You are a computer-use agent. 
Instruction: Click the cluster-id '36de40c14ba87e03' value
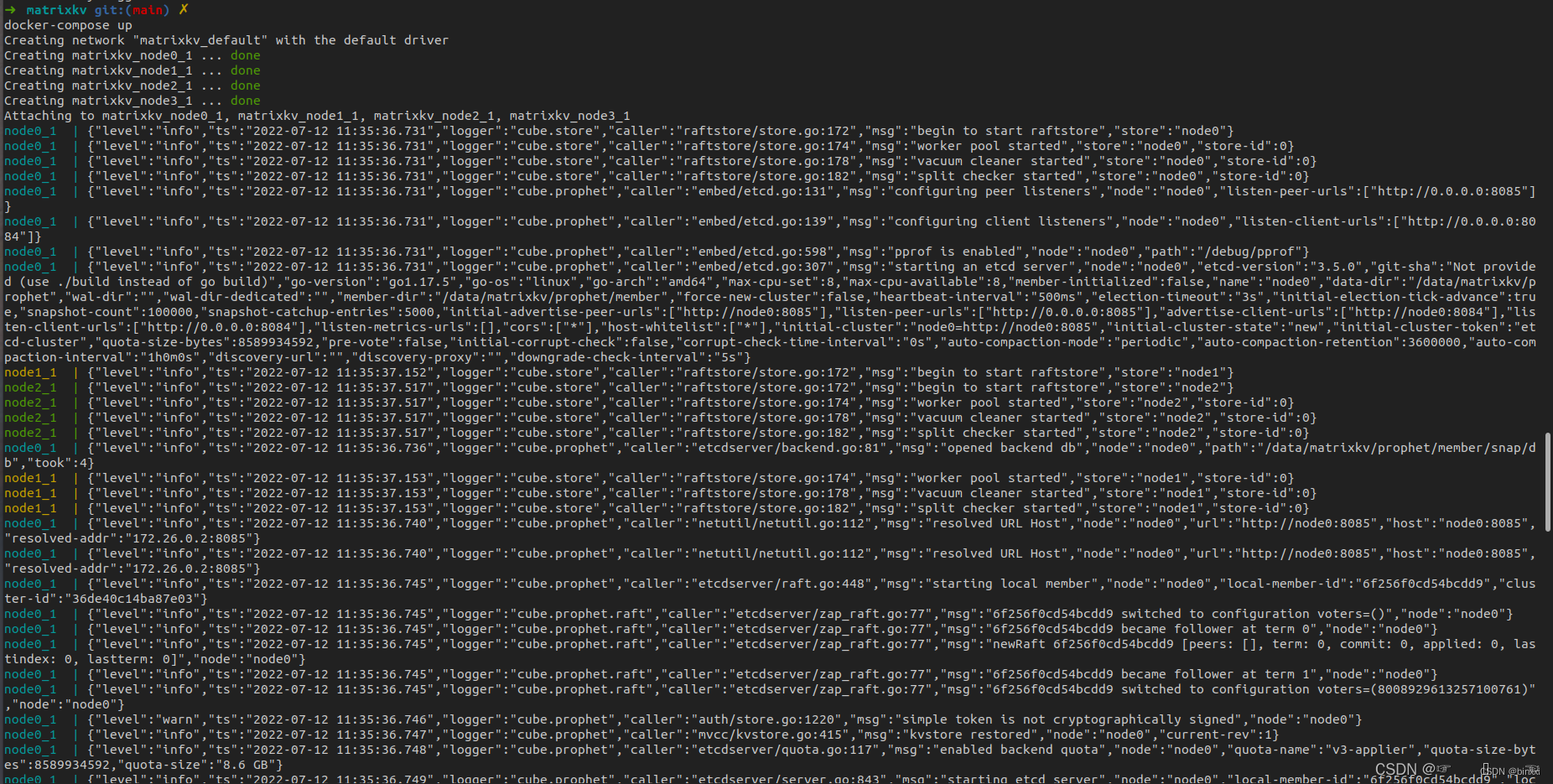[132, 599]
